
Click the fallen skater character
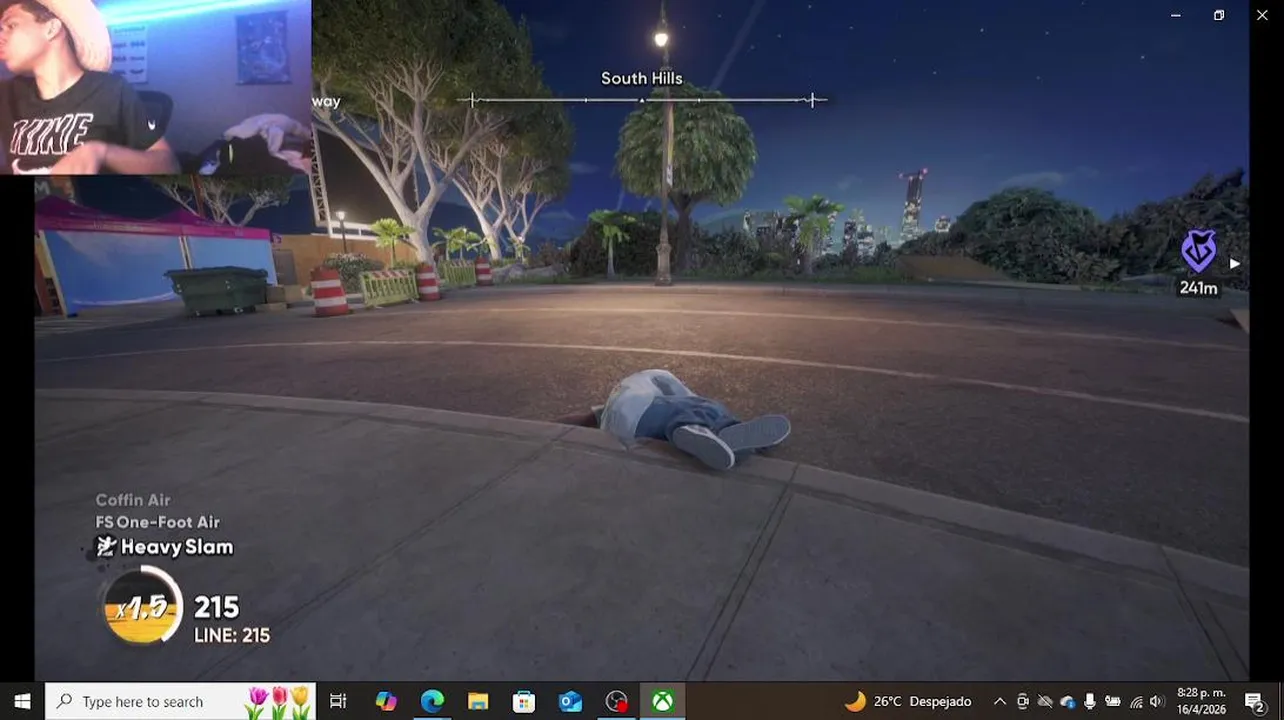(690, 419)
